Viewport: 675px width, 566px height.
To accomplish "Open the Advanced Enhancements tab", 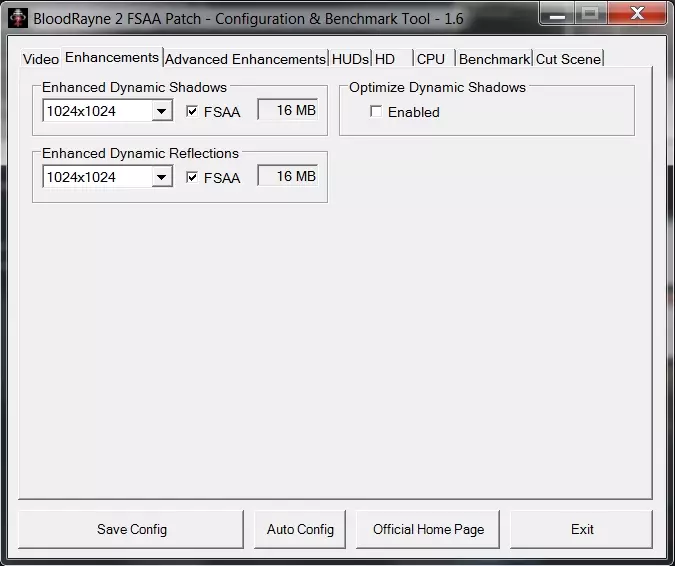I will point(245,59).
